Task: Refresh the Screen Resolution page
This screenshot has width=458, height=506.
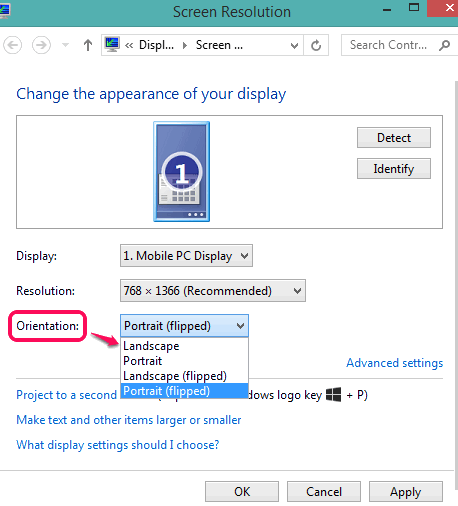Action: [316, 45]
